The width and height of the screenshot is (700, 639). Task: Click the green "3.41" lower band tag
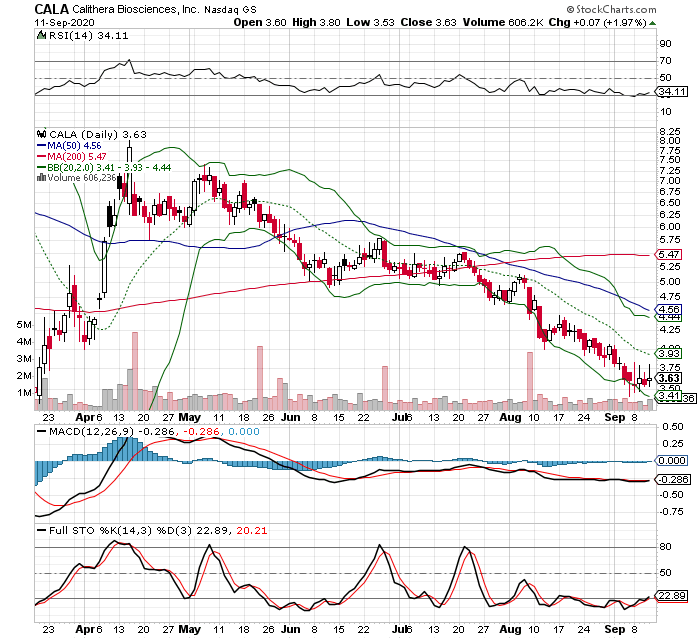[669, 396]
